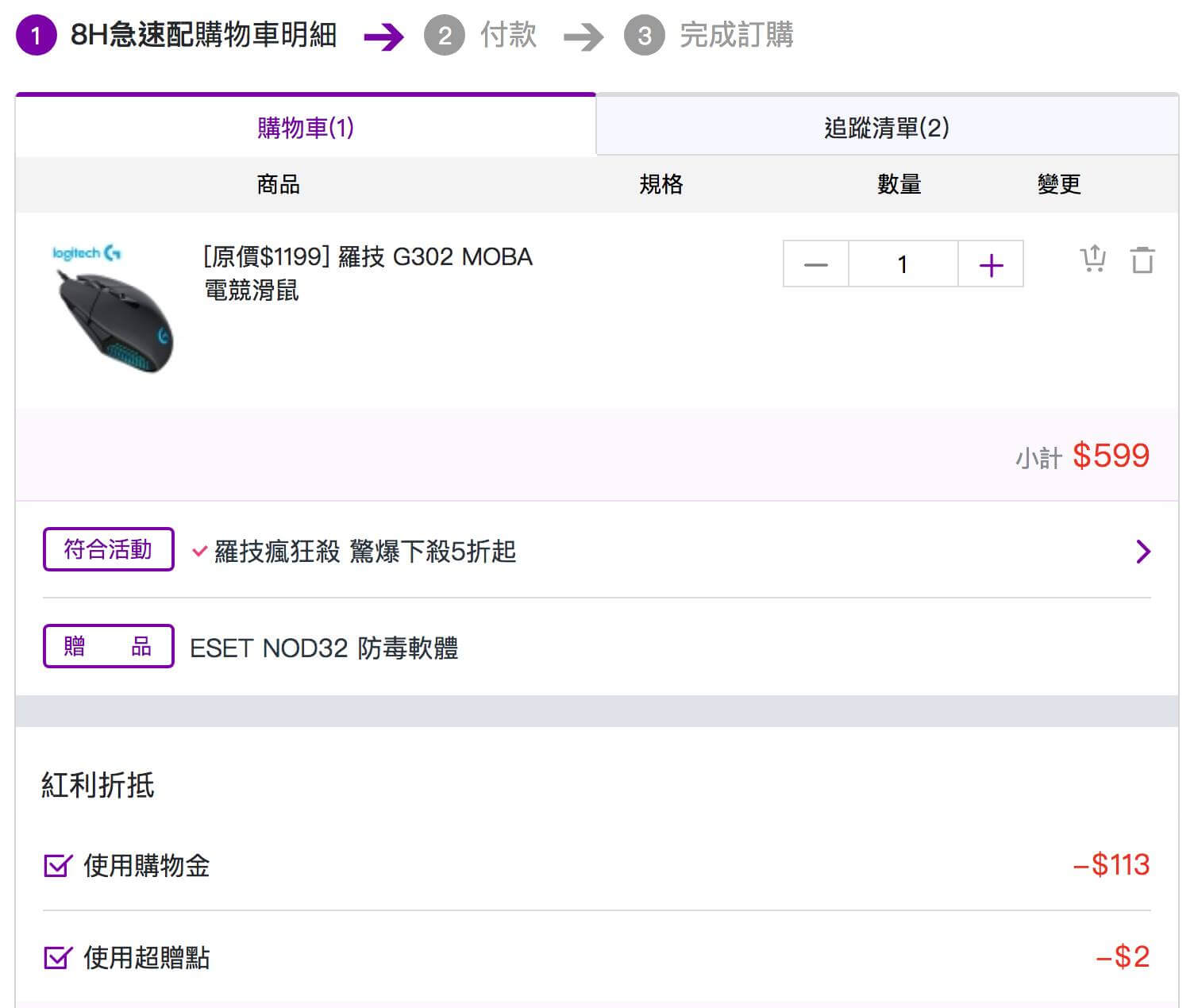Click the 羅技瘋狂殺 驚爆下殺5折起 promotion text
Screen dimensions: 1194x1008
tap(365, 551)
